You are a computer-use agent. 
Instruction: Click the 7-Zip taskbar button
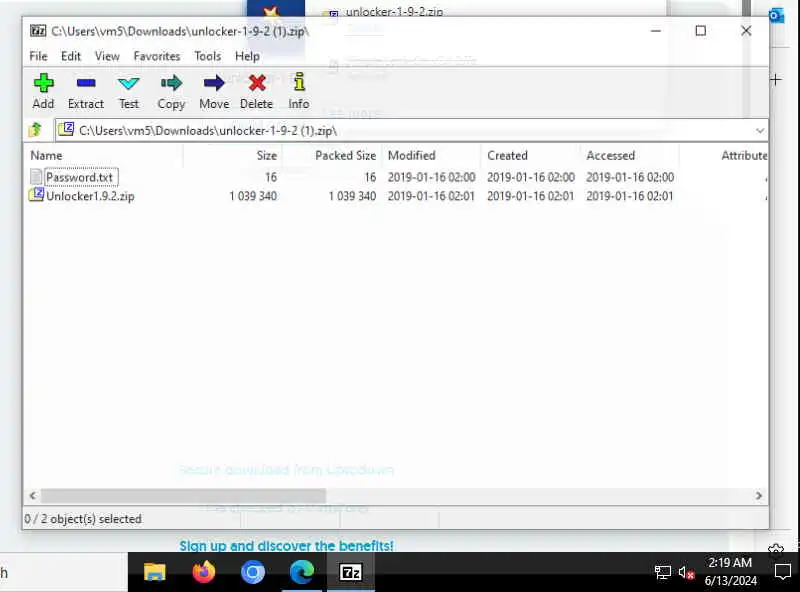351,572
